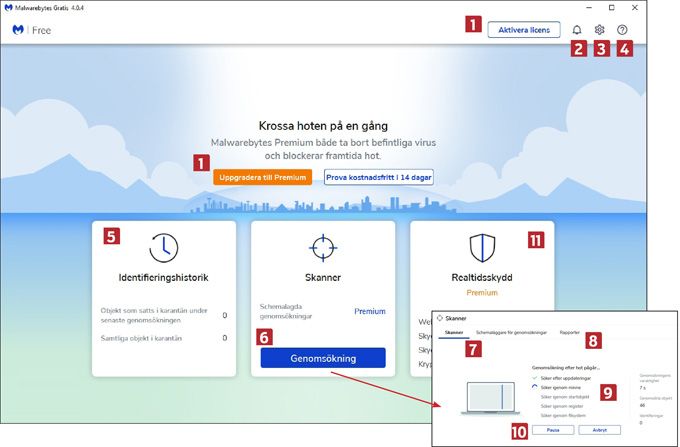The image size is (680, 447).
Task: Minimize the Malwarebytes window
Action: point(589,8)
